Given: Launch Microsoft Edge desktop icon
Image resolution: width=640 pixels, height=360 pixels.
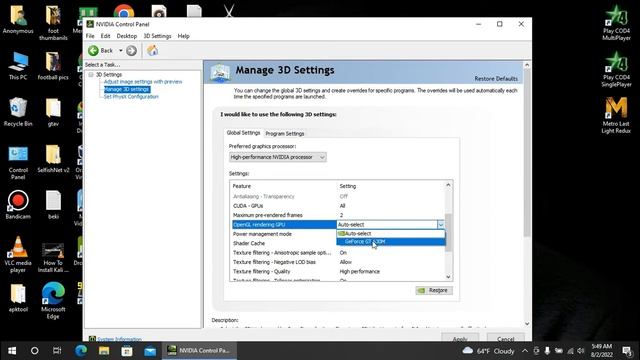Looking at the screenshot, I should [x=53, y=300].
